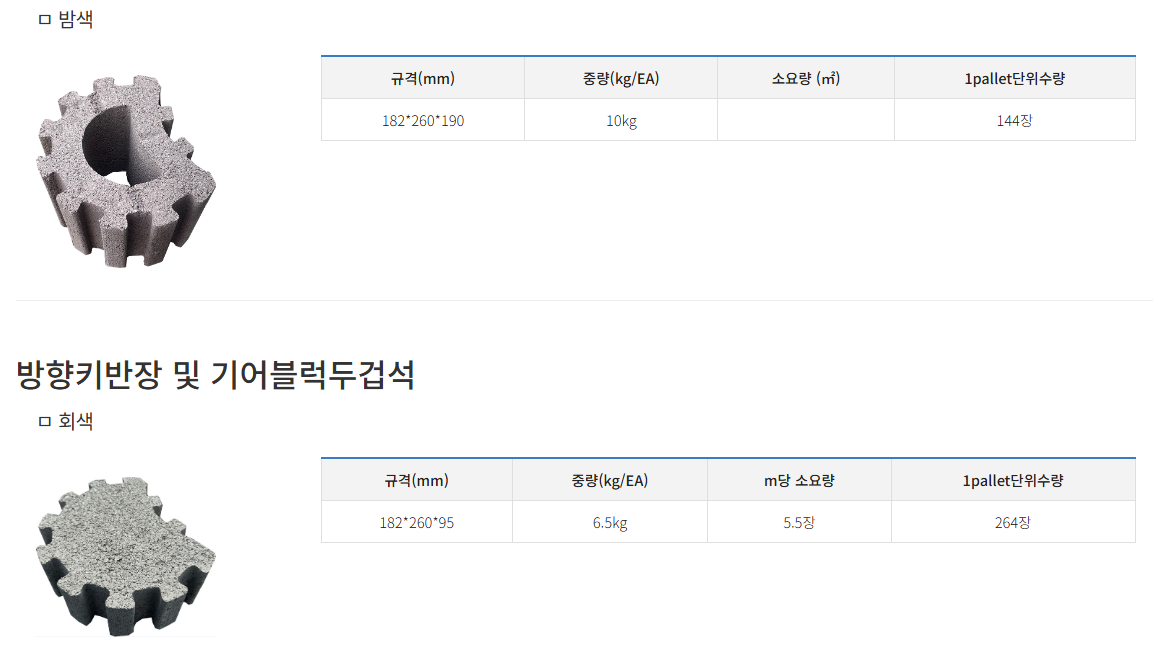Click the empty 소요량 cell in the top table

click(x=806, y=120)
